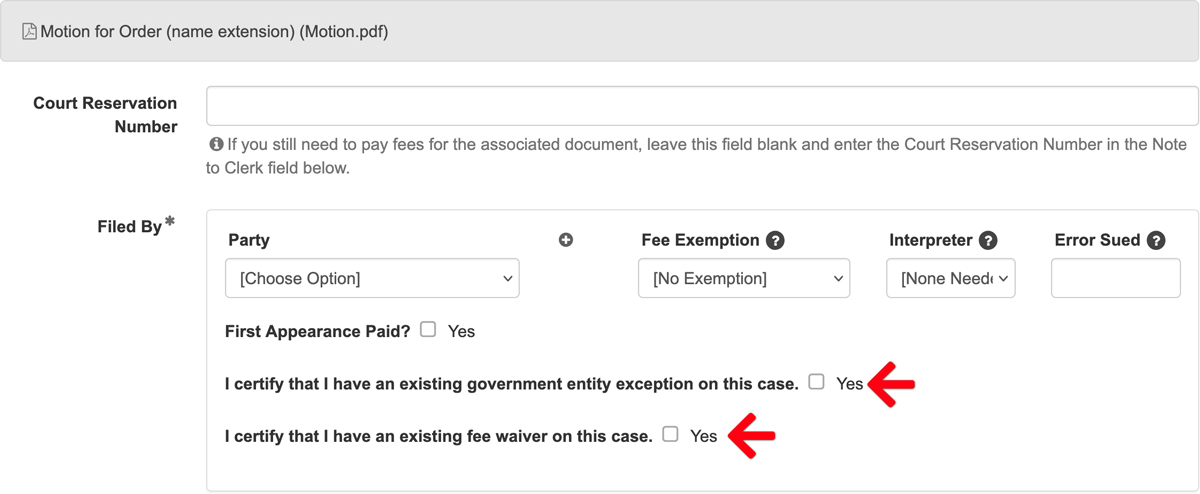Screen dimensions: 1200x494
Task: Click the plus icon to add party
Action: pyautogui.click(x=566, y=240)
